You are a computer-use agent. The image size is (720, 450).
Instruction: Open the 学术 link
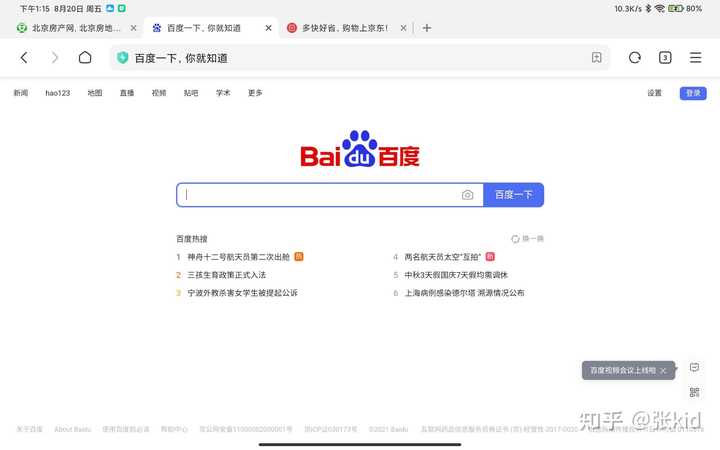pos(223,93)
